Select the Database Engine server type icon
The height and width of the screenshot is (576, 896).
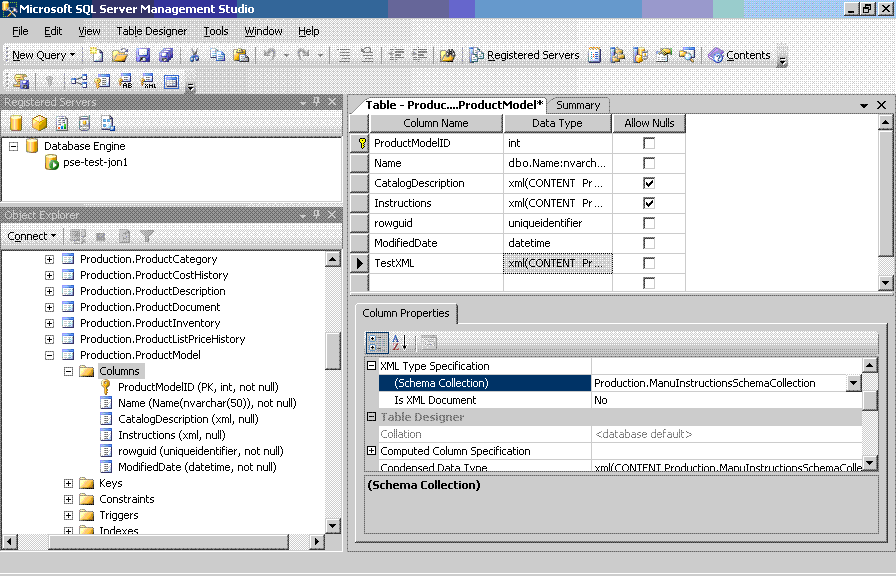[x=16, y=123]
